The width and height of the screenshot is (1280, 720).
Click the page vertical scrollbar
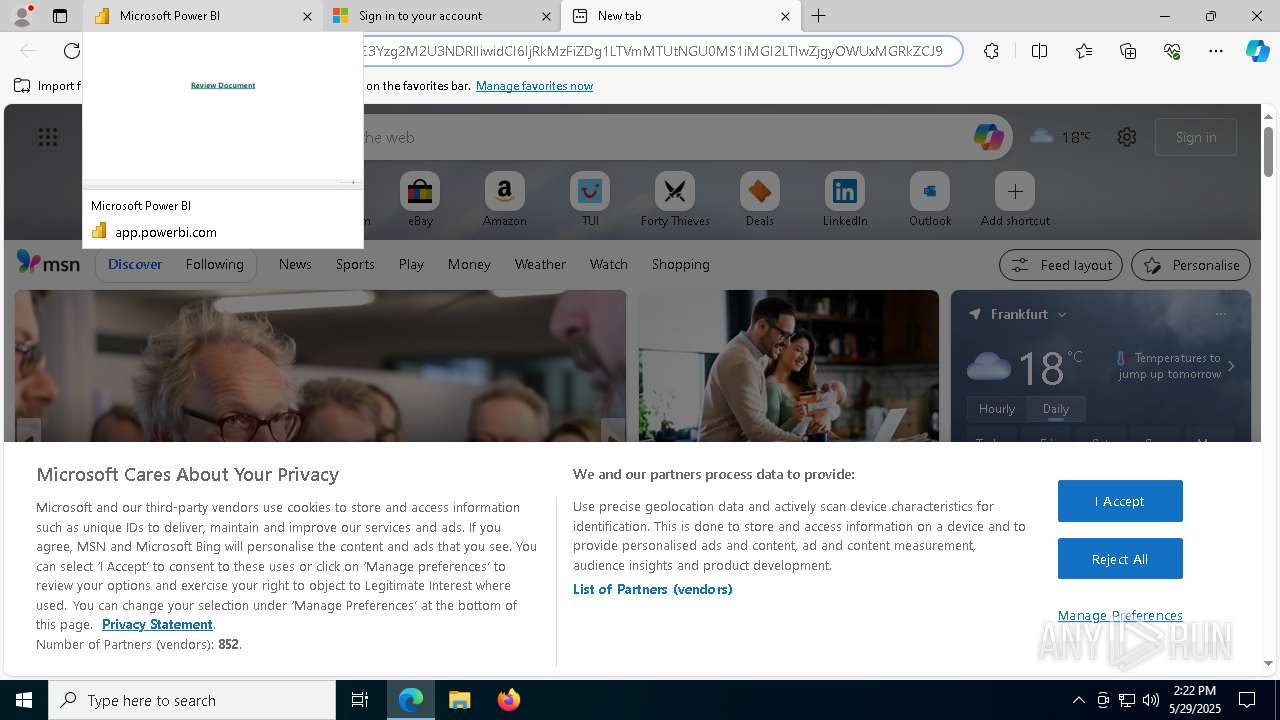(1268, 151)
